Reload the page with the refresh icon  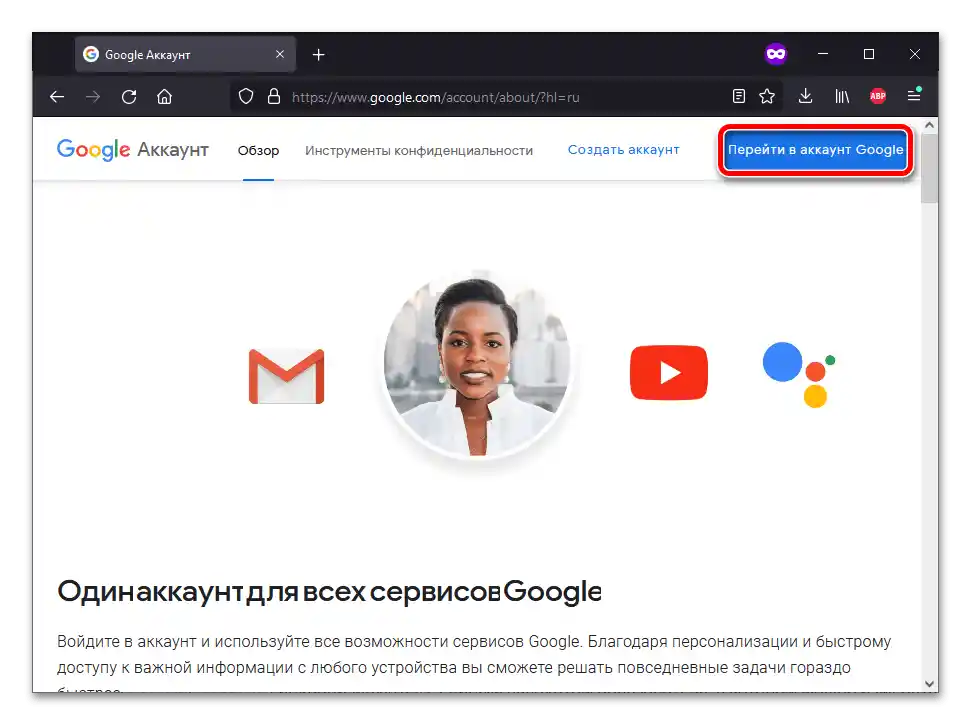tap(129, 97)
